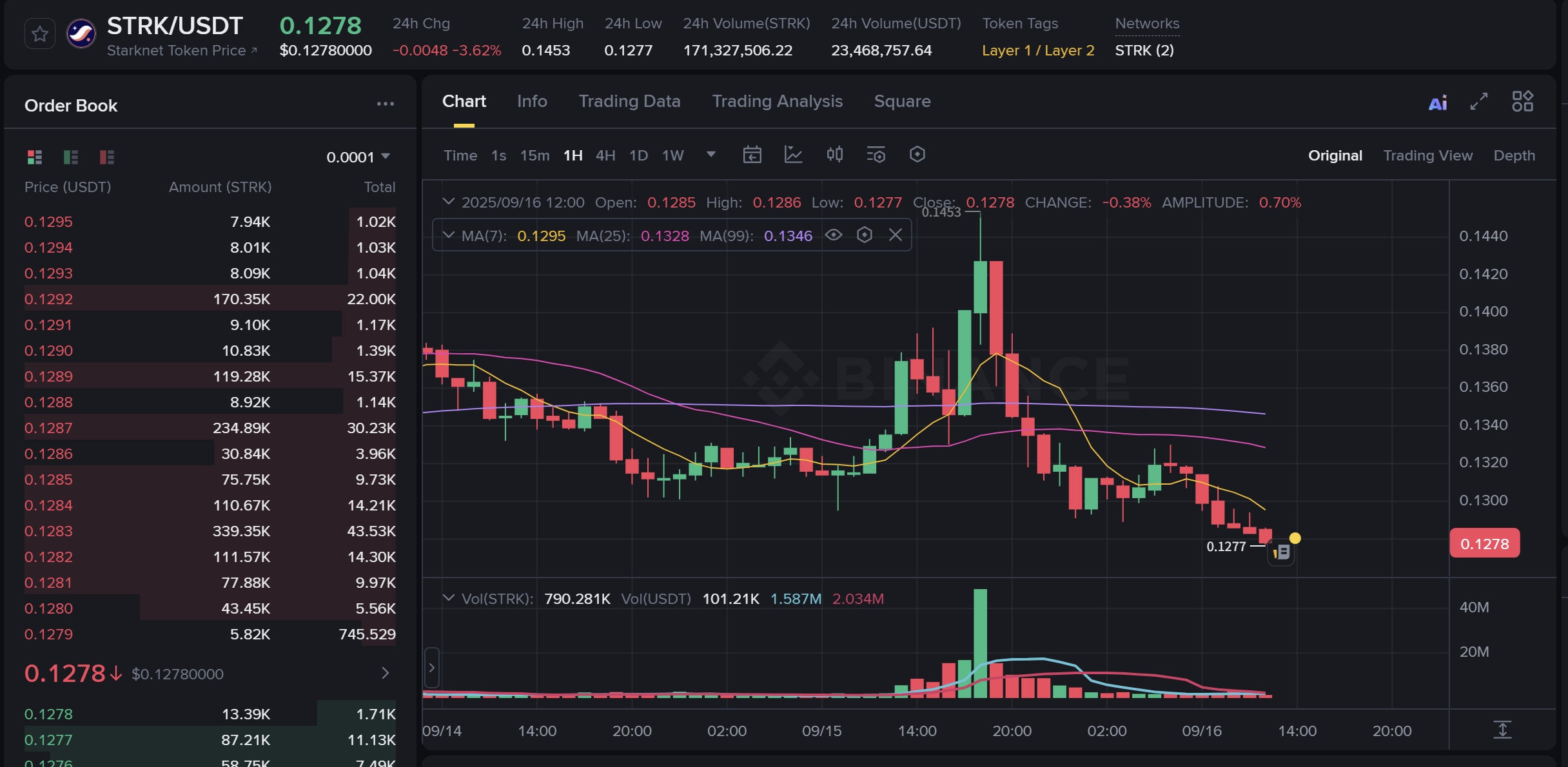Collapse the Vol(STRK) indicator row
The height and width of the screenshot is (767, 1568).
click(448, 598)
